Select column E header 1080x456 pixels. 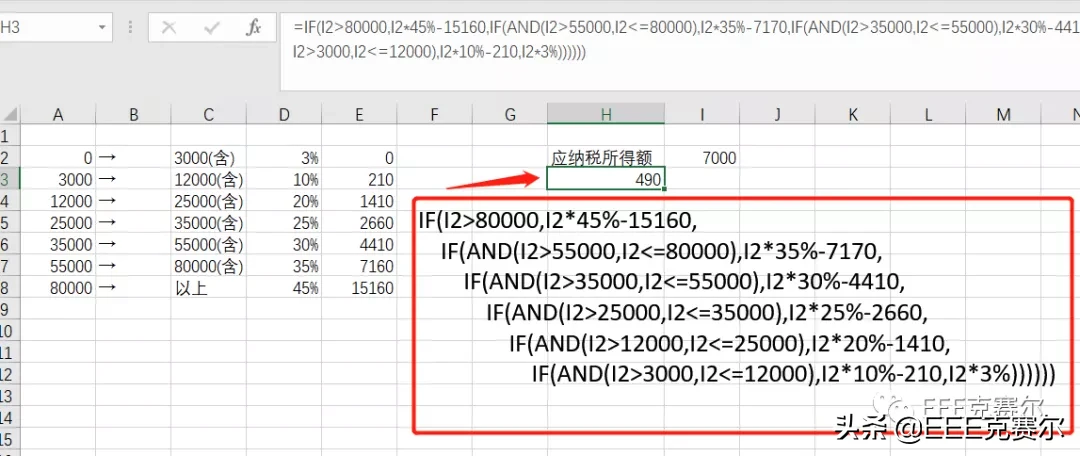(x=359, y=115)
